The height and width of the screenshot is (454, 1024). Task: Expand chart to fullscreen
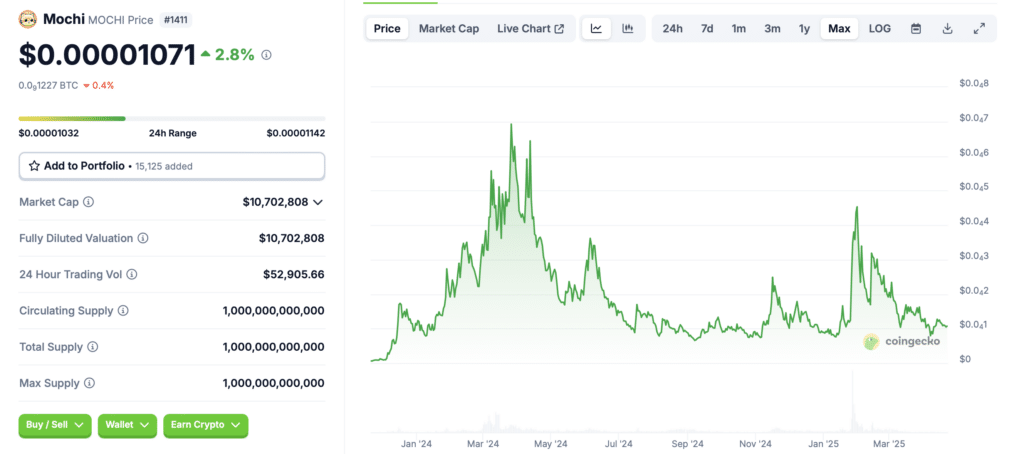coord(979,29)
